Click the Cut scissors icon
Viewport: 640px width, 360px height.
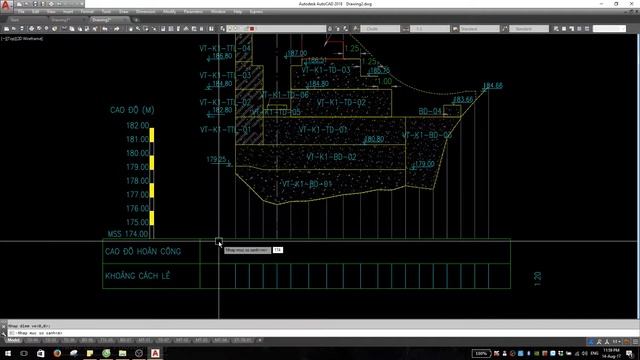(x=64, y=29)
